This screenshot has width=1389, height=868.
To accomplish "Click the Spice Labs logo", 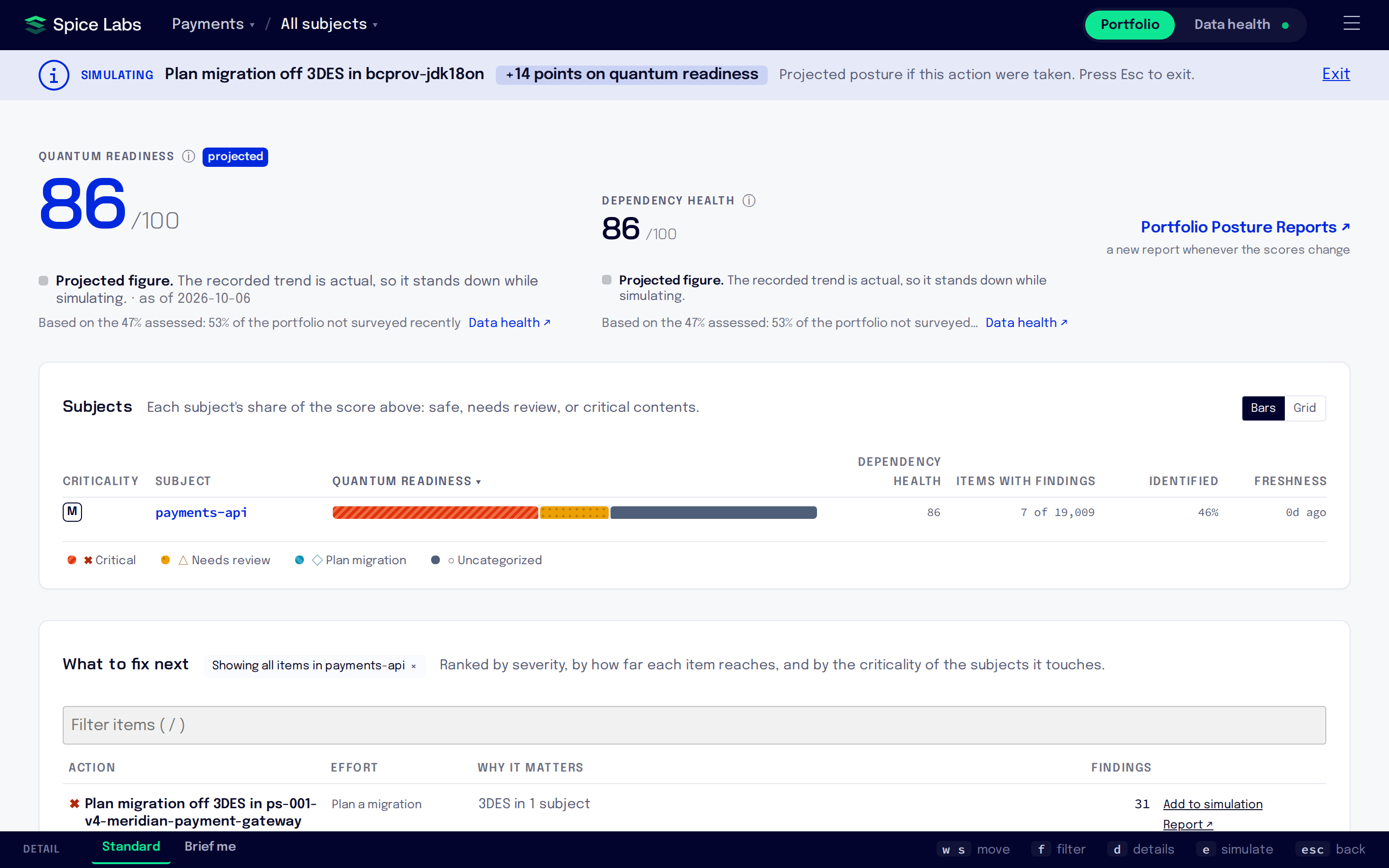I will click(82, 24).
